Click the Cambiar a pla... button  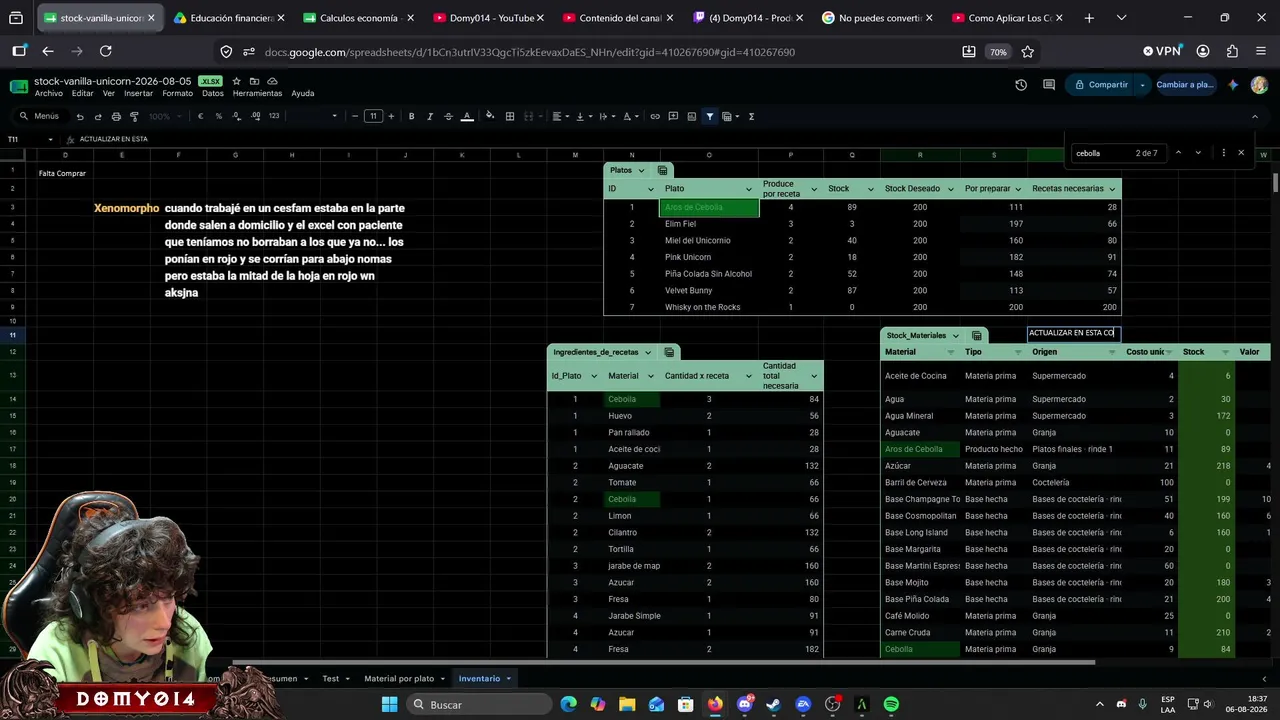tap(1186, 85)
